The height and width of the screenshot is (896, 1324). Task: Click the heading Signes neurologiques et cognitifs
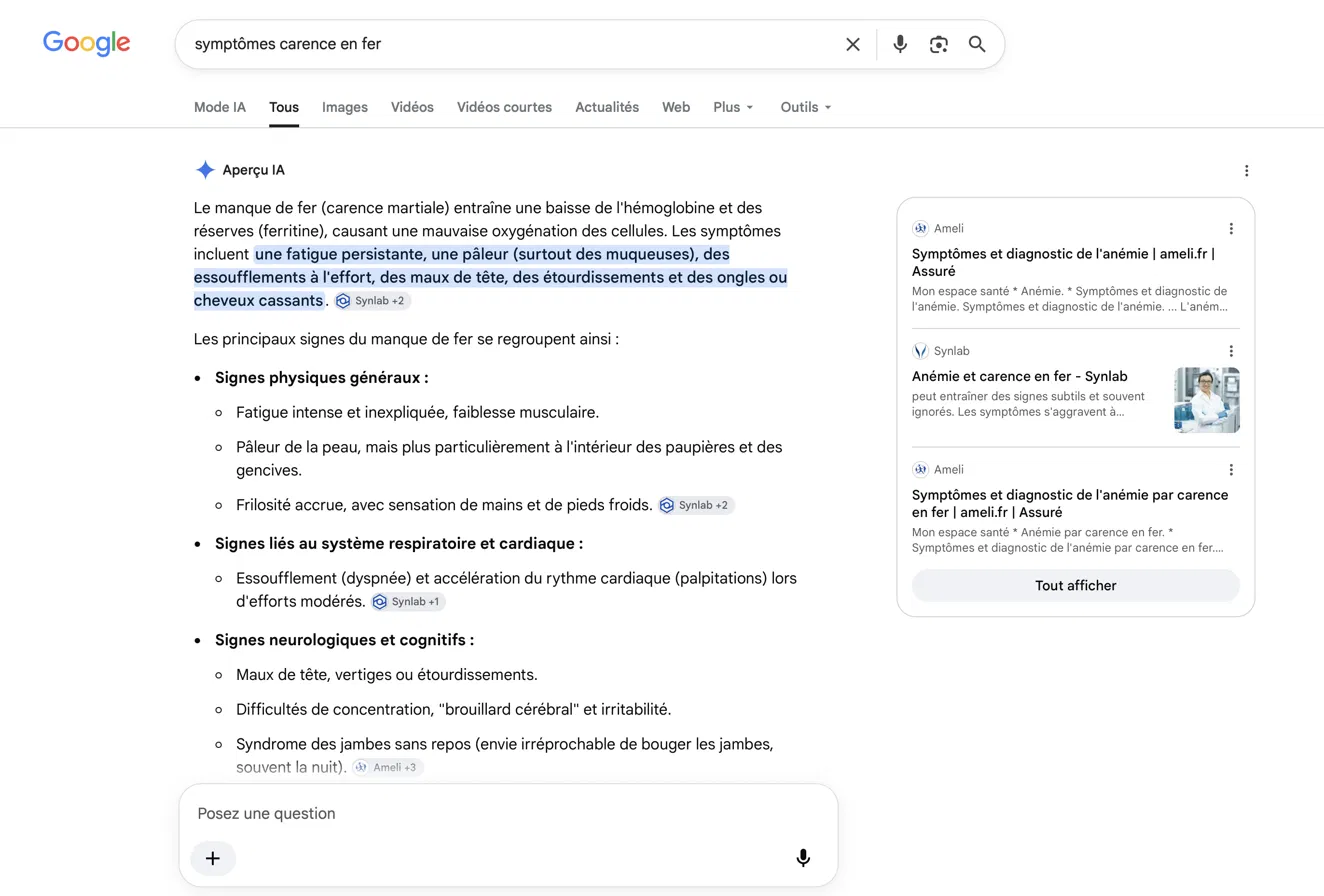(345, 640)
